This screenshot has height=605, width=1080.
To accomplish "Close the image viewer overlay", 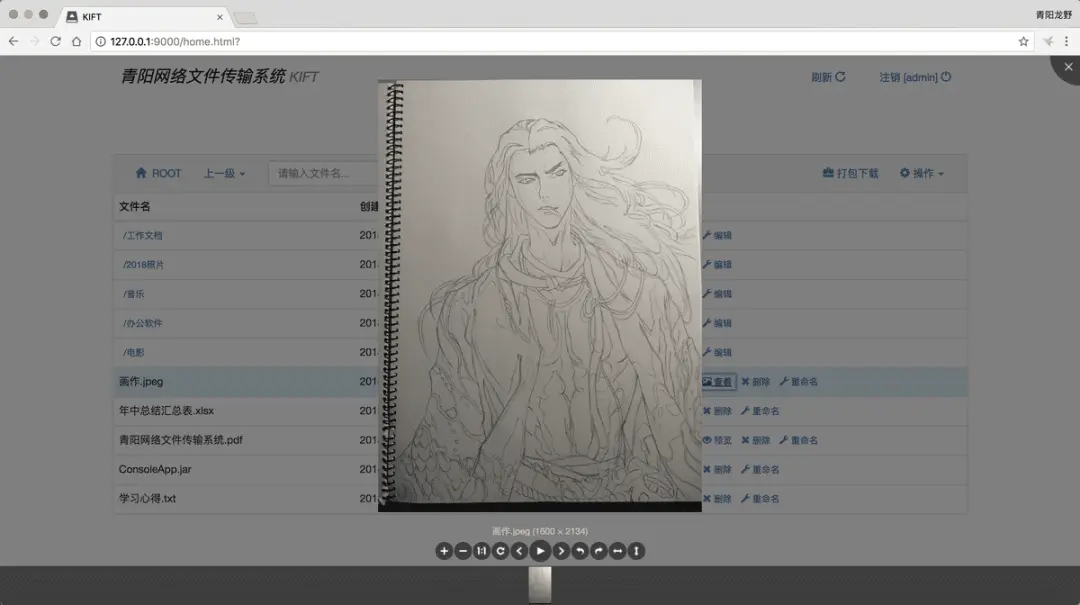I will pyautogui.click(x=1068, y=67).
